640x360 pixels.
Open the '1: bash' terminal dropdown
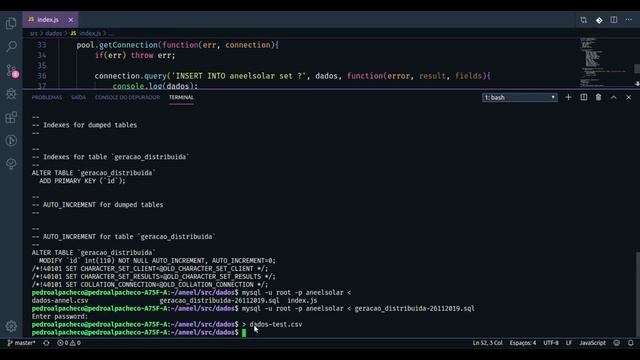pyautogui.click(x=519, y=98)
